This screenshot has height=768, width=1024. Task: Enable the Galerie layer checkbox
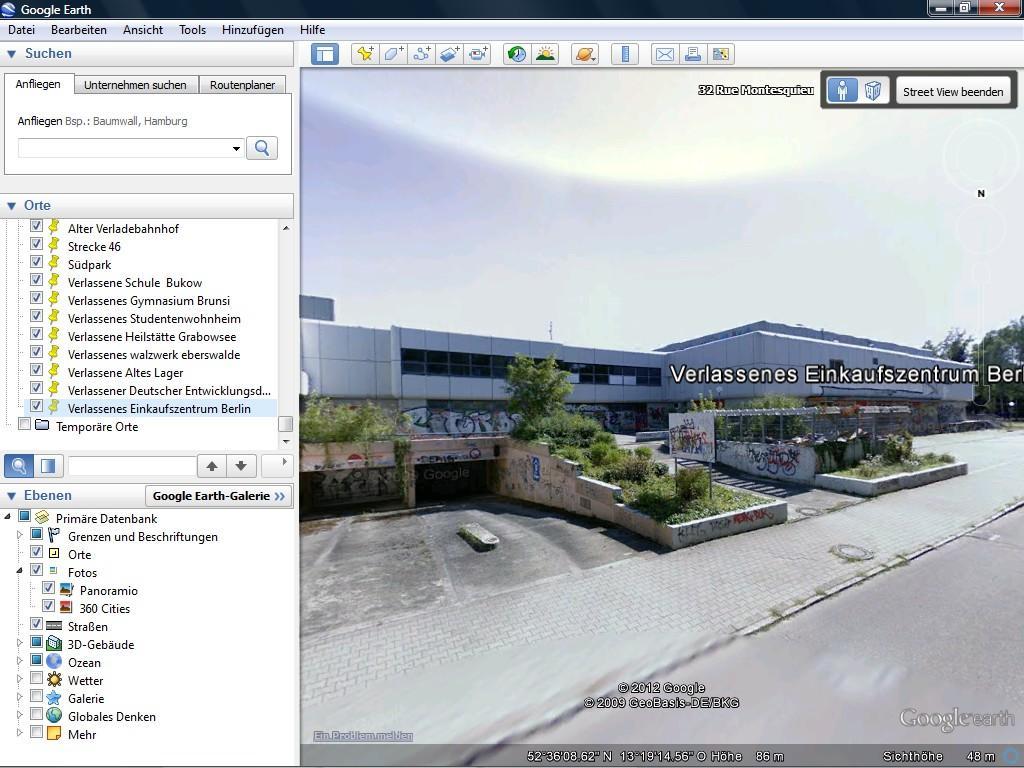37,696
